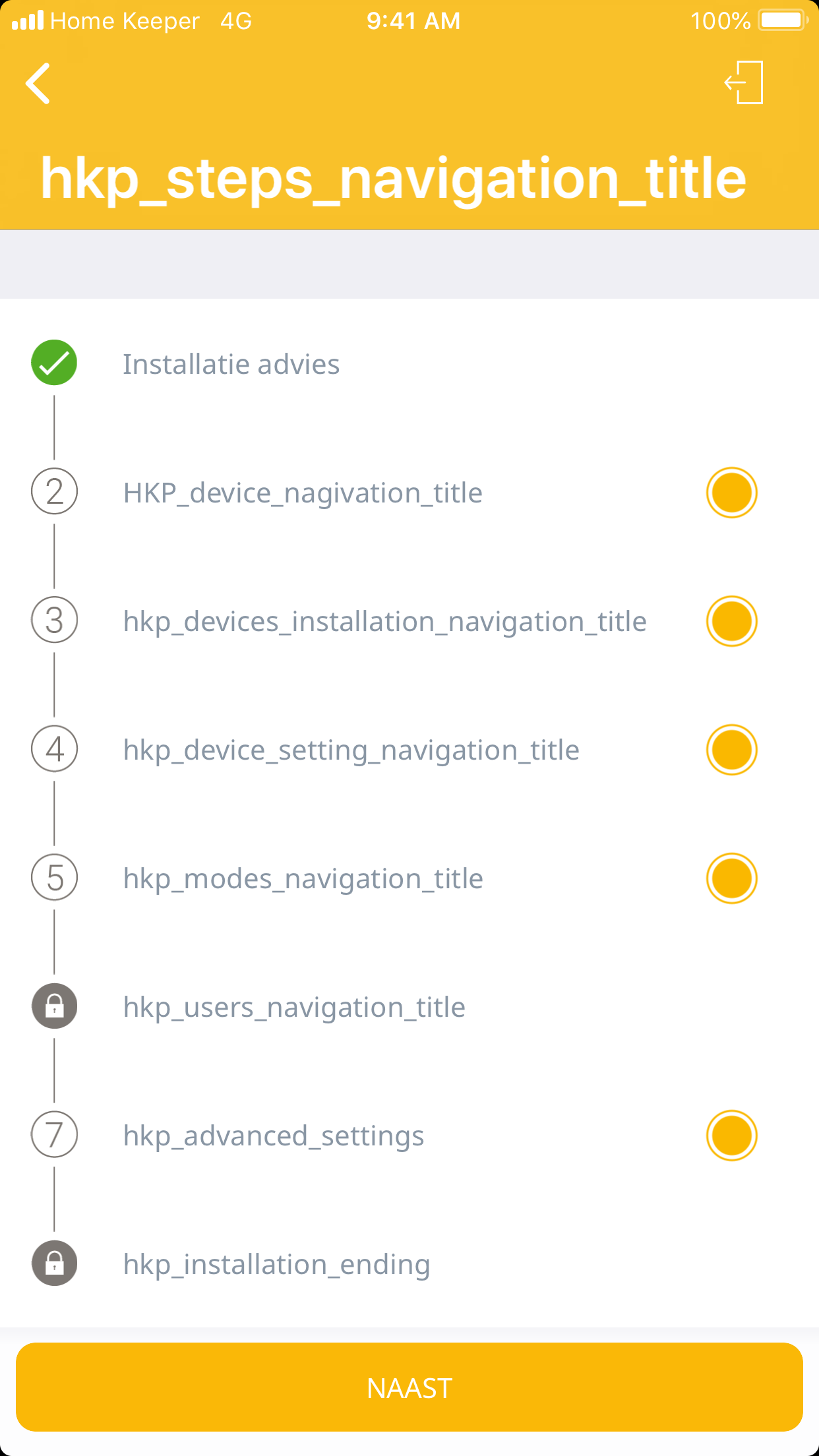819x1456 pixels.
Task: Select orange radio for hkp_advanced_settings
Action: pyautogui.click(x=731, y=1136)
